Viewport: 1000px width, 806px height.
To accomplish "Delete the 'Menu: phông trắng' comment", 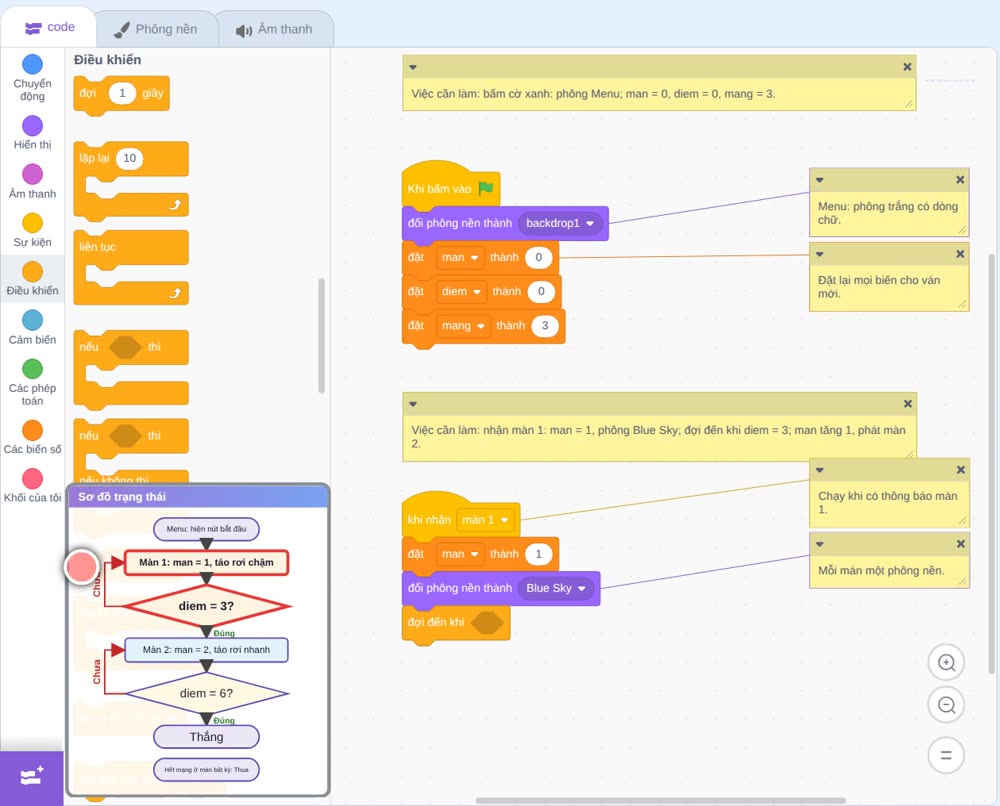I will point(960,180).
